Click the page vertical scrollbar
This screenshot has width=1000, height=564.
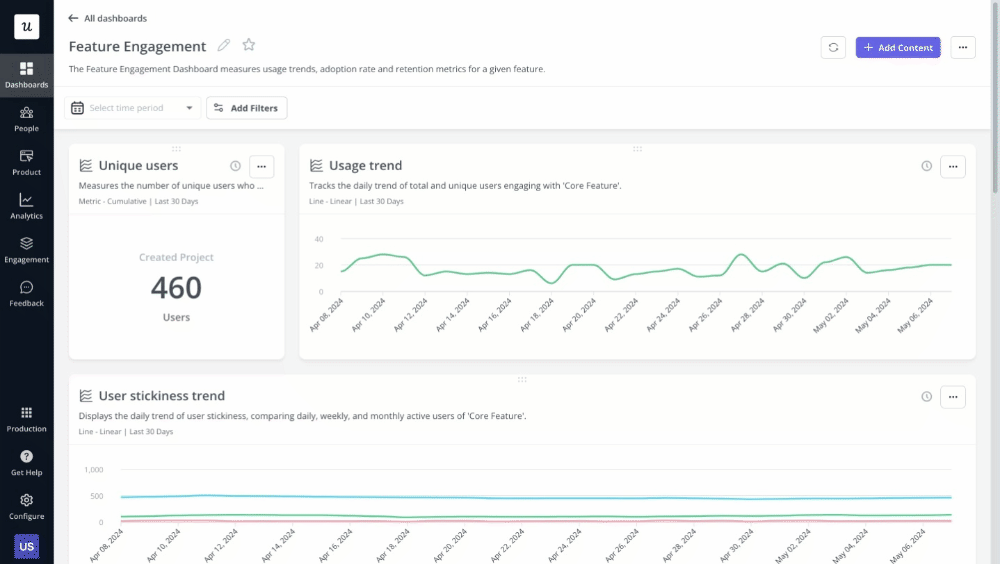(x=994, y=100)
